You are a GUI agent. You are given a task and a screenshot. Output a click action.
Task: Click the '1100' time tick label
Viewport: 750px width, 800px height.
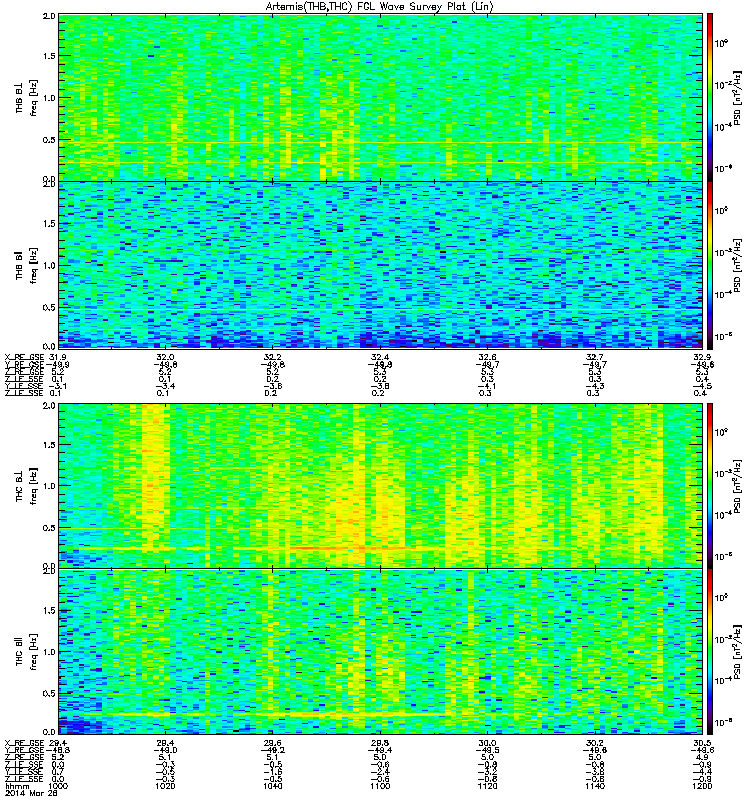click(380, 786)
